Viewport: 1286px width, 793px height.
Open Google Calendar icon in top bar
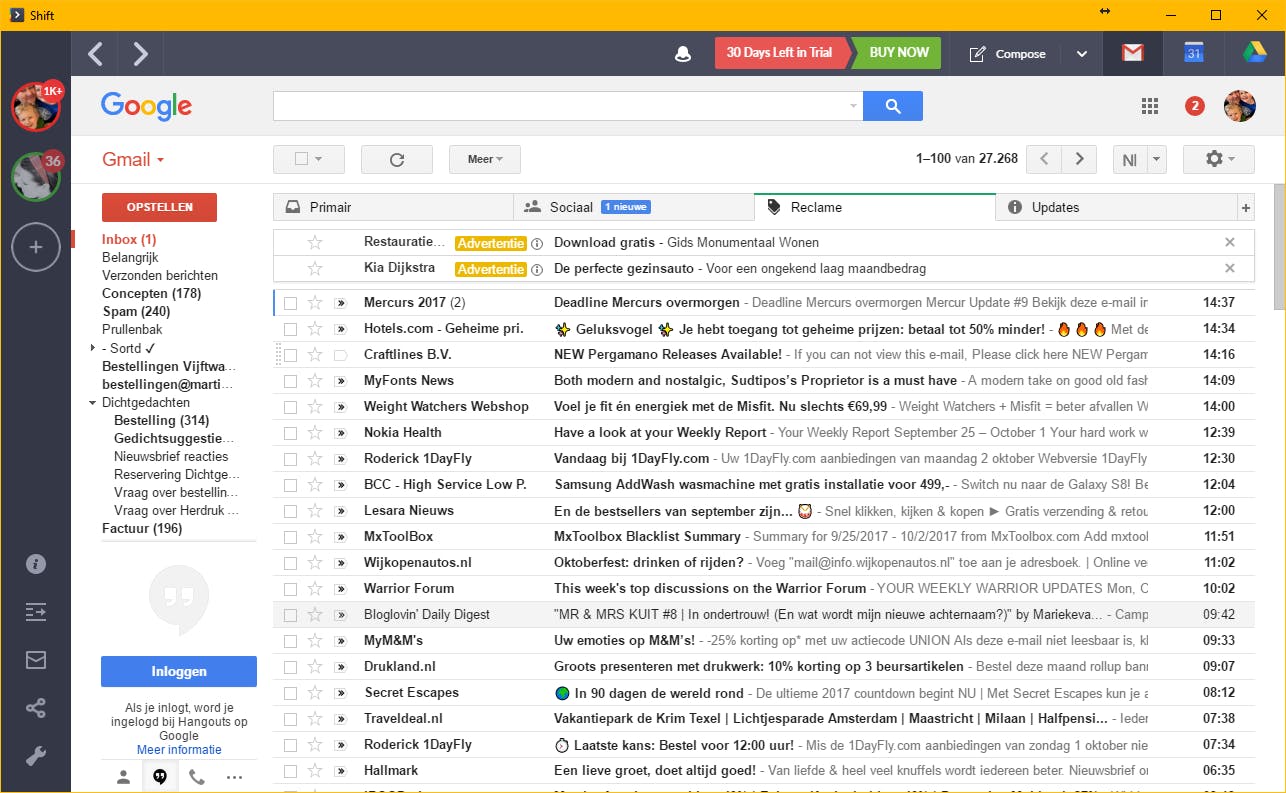(x=1193, y=53)
